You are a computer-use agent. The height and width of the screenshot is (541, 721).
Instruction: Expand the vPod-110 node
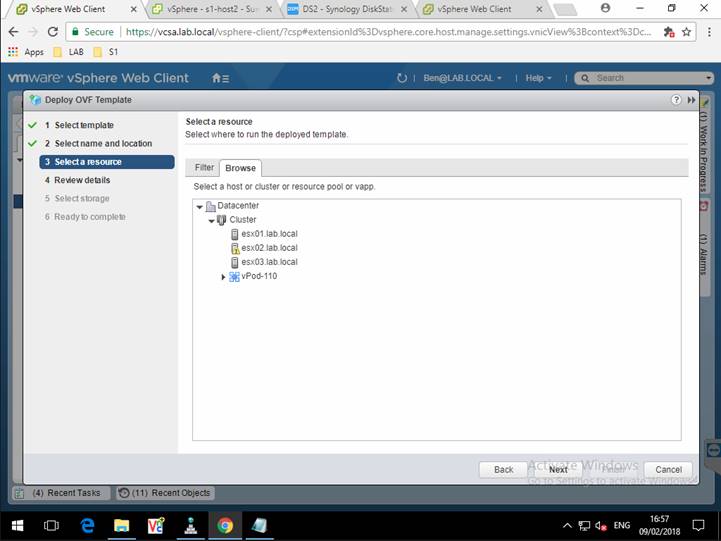pos(223,277)
